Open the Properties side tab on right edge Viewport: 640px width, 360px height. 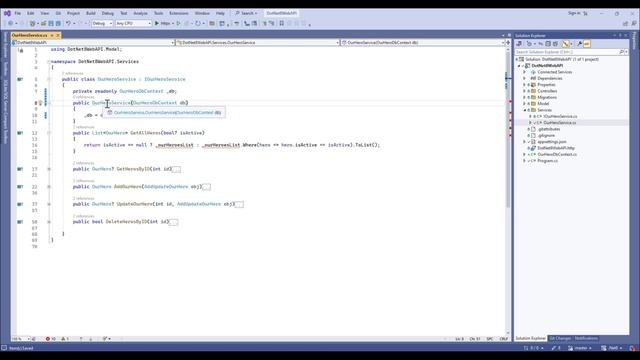point(635,40)
